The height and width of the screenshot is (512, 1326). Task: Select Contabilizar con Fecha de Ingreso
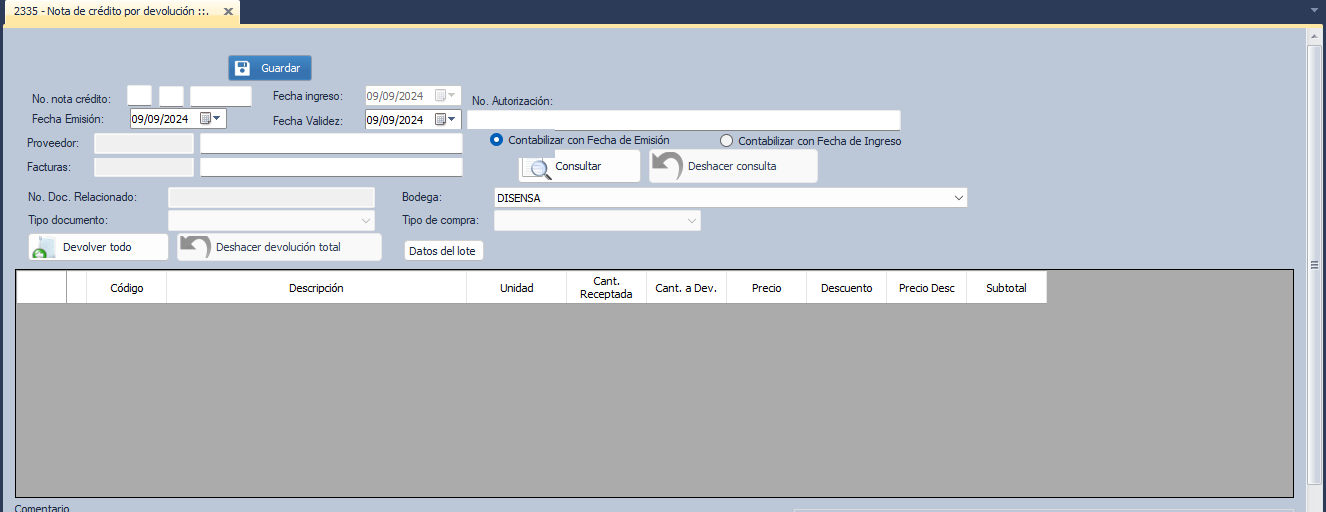click(x=726, y=141)
